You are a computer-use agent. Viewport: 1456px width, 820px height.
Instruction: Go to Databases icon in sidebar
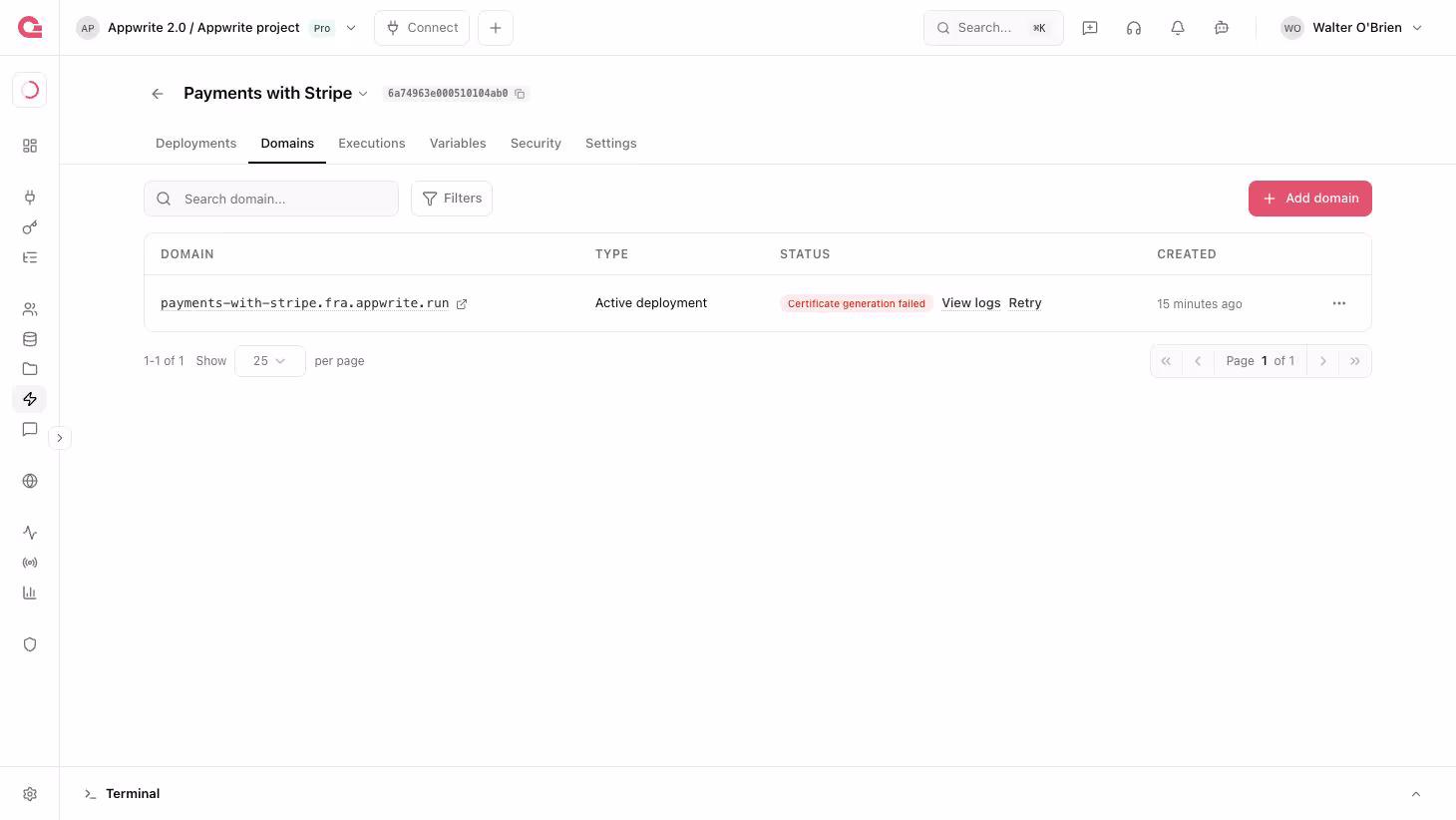tap(30, 339)
